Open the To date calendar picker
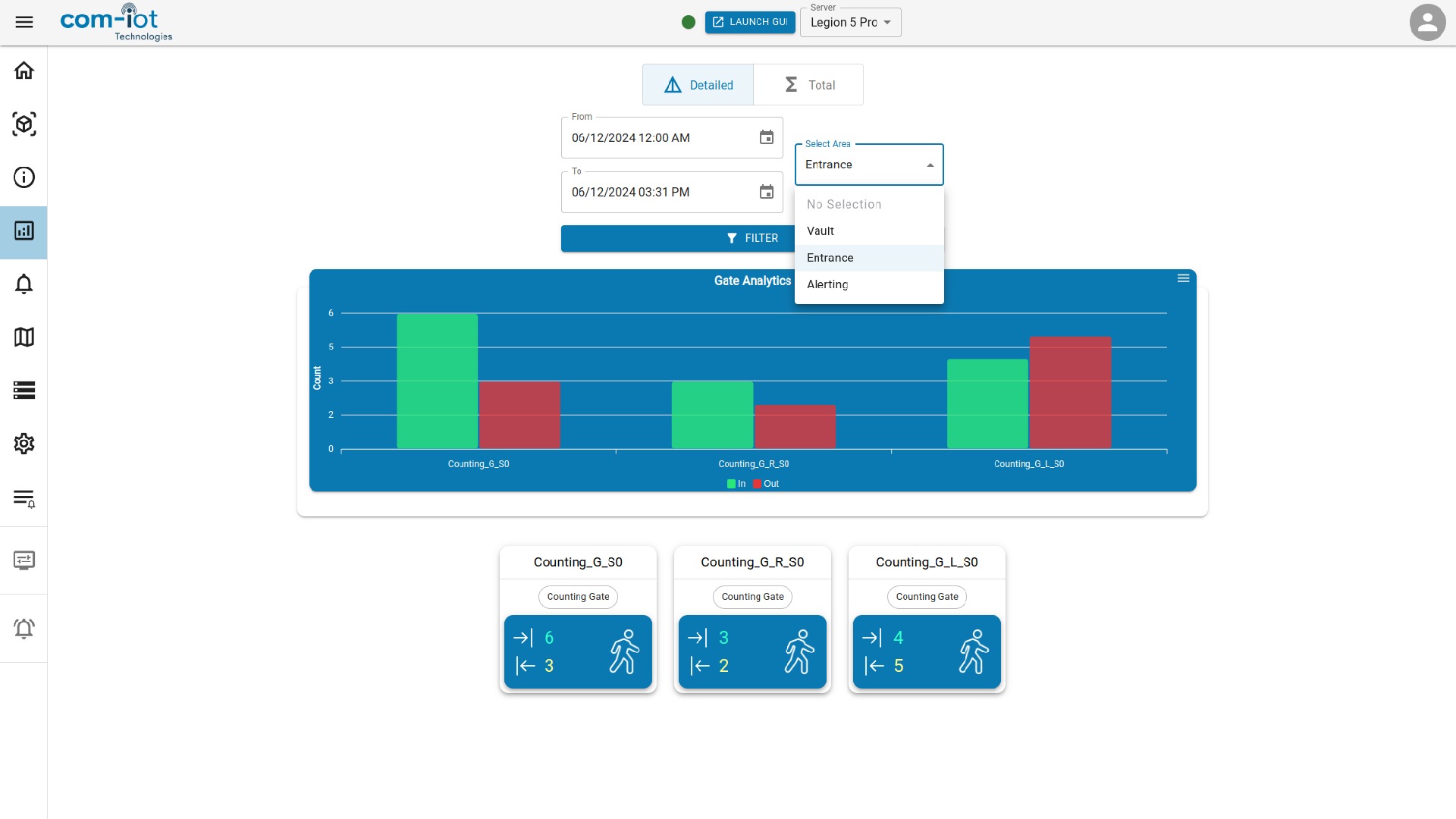The width and height of the screenshot is (1456, 819). click(767, 192)
